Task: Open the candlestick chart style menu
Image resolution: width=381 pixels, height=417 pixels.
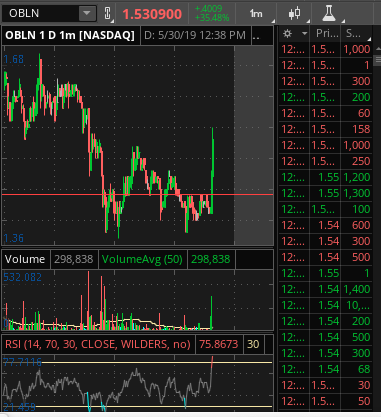Action: pos(294,13)
